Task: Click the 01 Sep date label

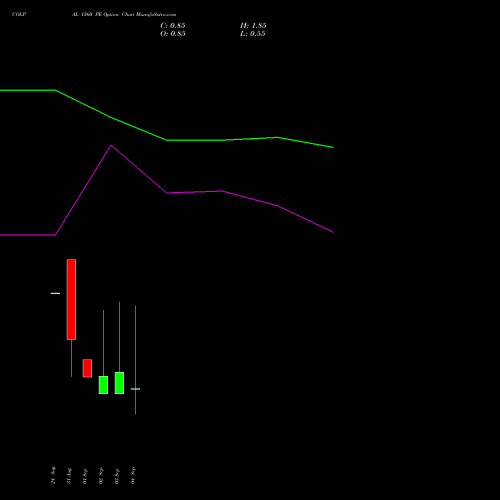Action: coord(85,476)
